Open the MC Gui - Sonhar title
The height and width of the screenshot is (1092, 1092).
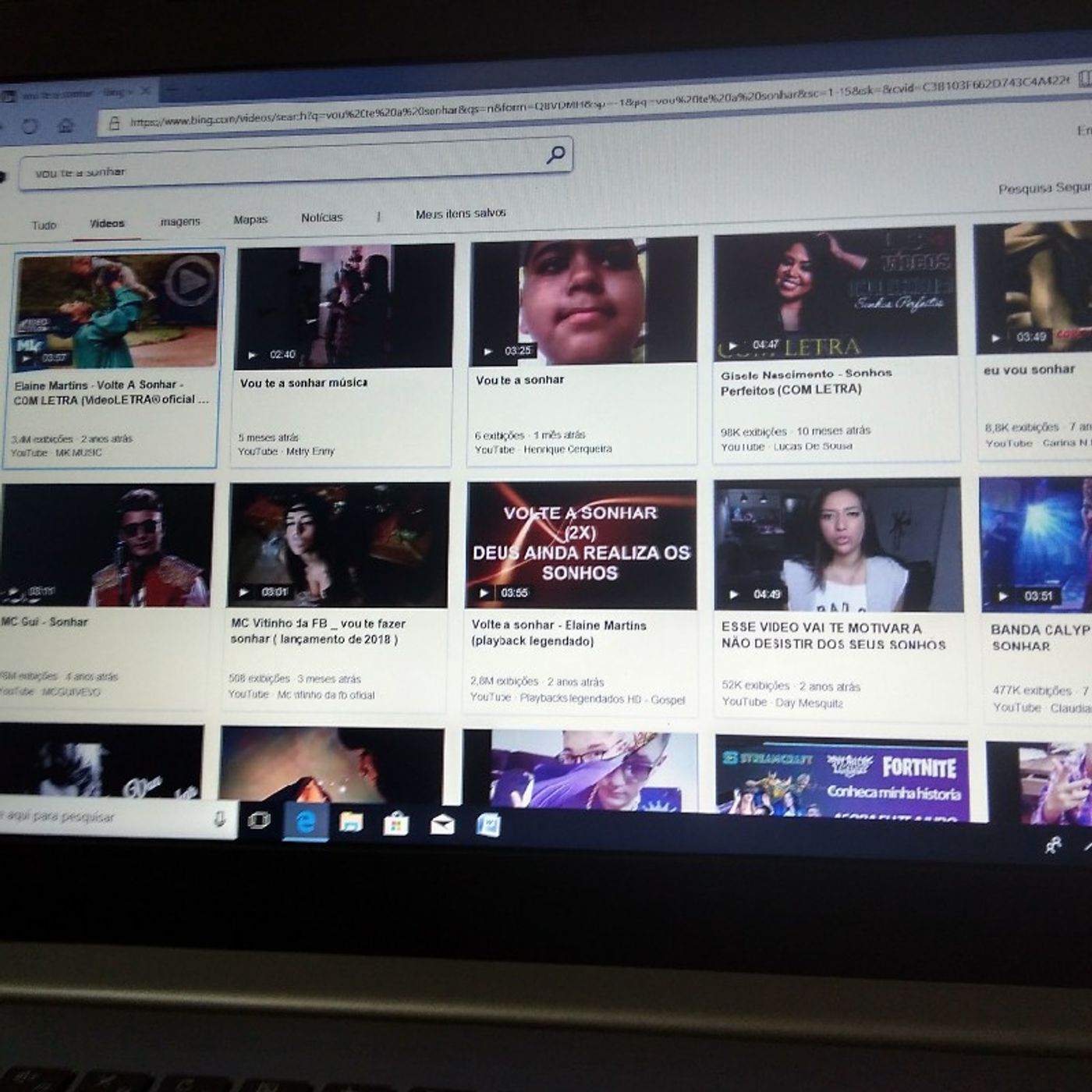tap(44, 622)
